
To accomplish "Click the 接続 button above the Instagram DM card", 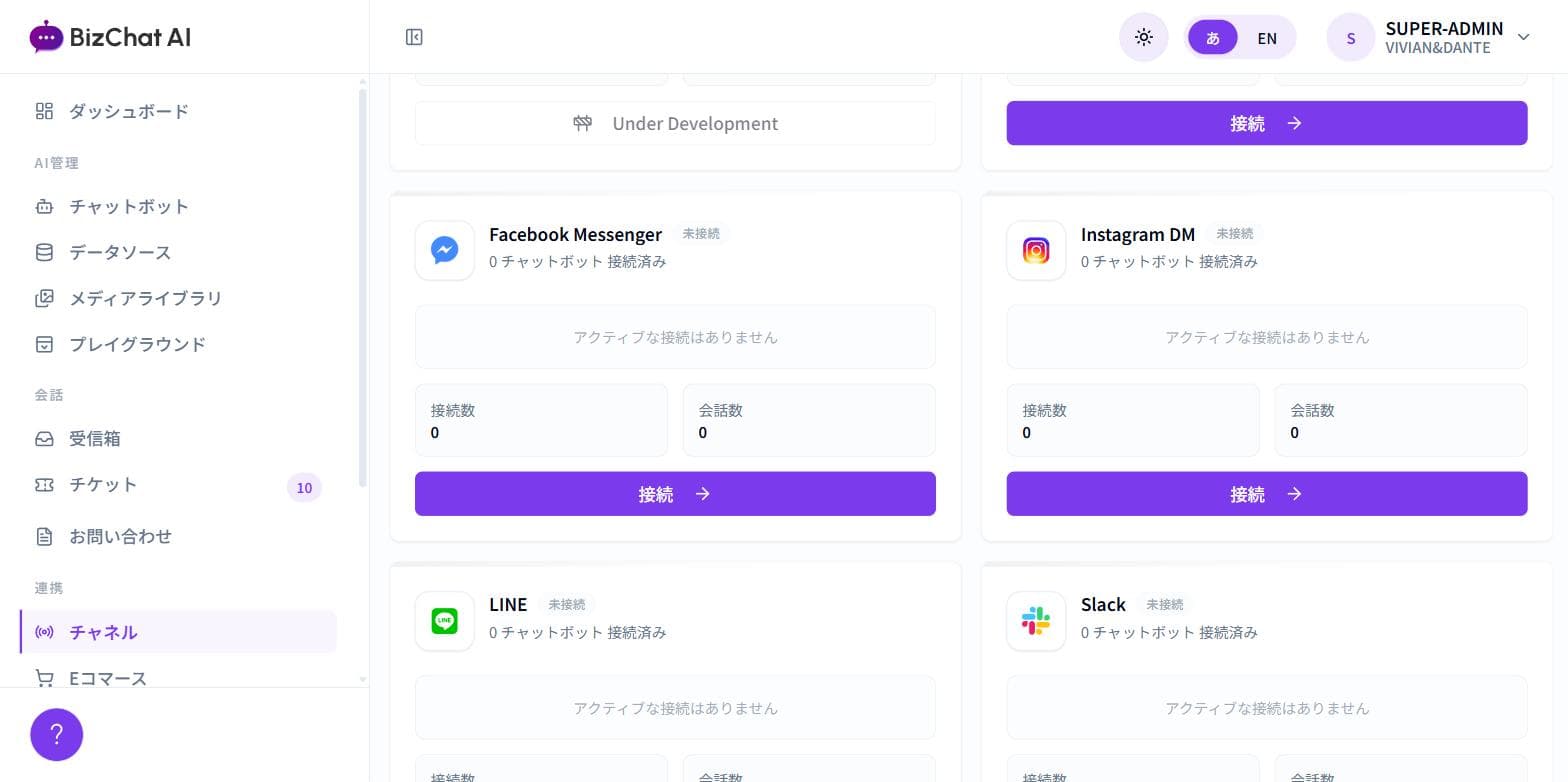I will coord(1267,123).
